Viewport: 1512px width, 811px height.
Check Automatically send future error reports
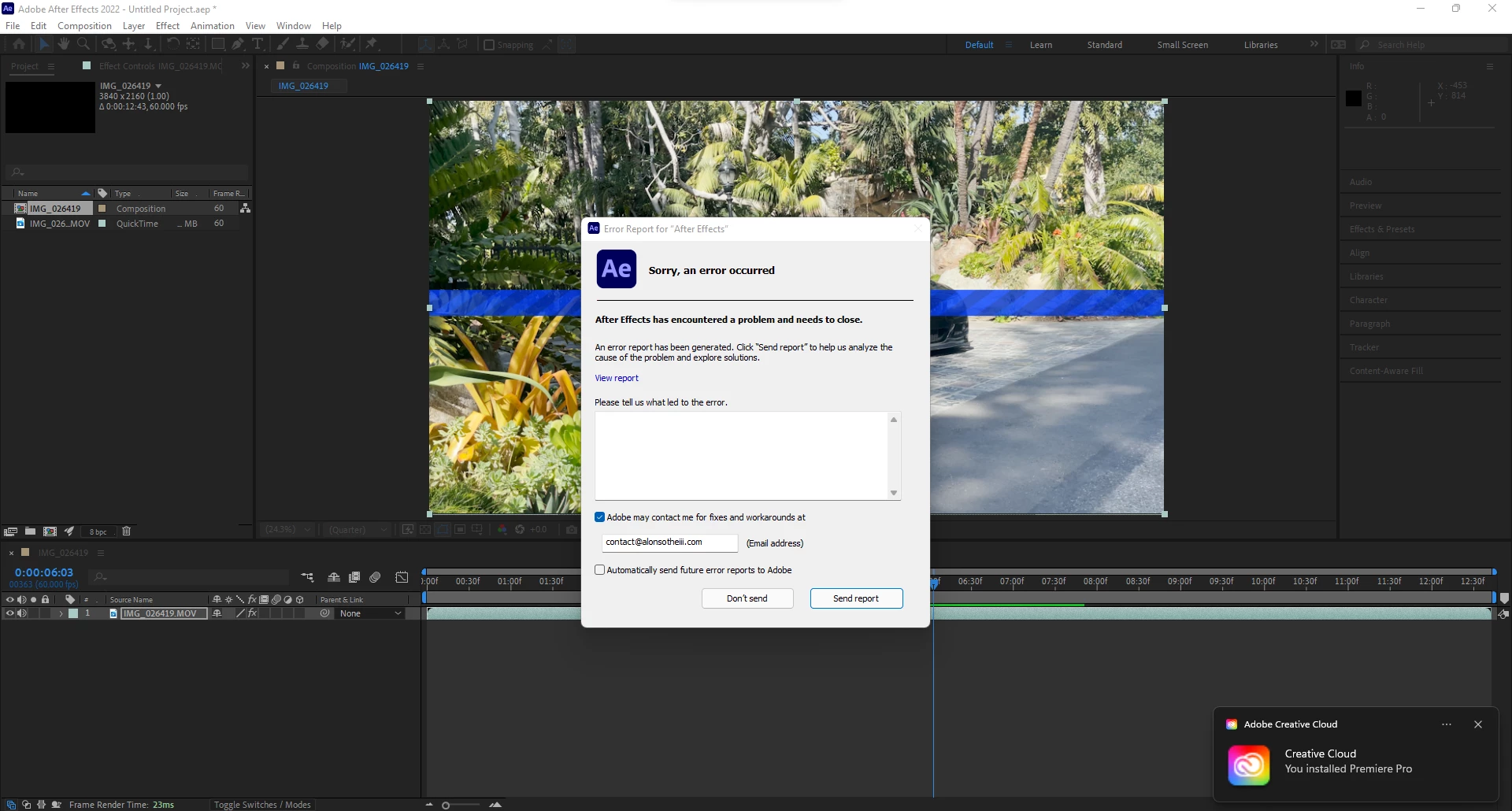(x=600, y=570)
